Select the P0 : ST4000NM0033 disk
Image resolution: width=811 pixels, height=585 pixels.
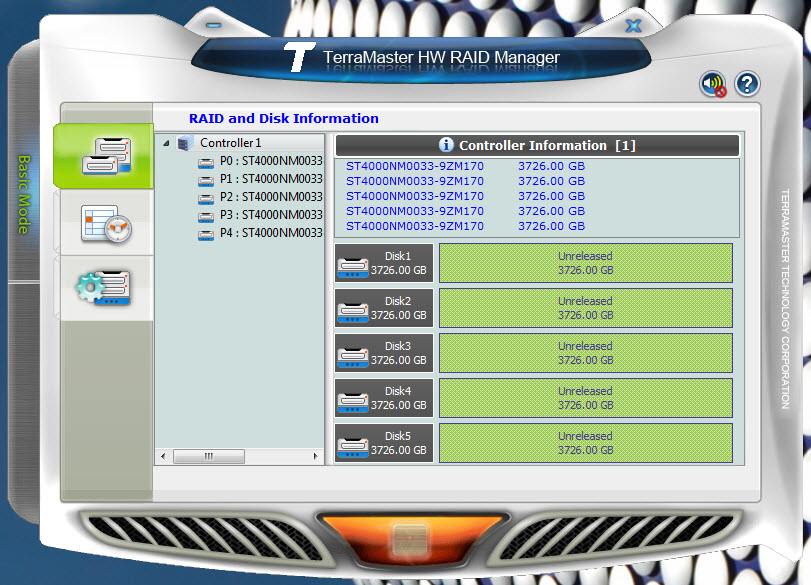(271, 161)
